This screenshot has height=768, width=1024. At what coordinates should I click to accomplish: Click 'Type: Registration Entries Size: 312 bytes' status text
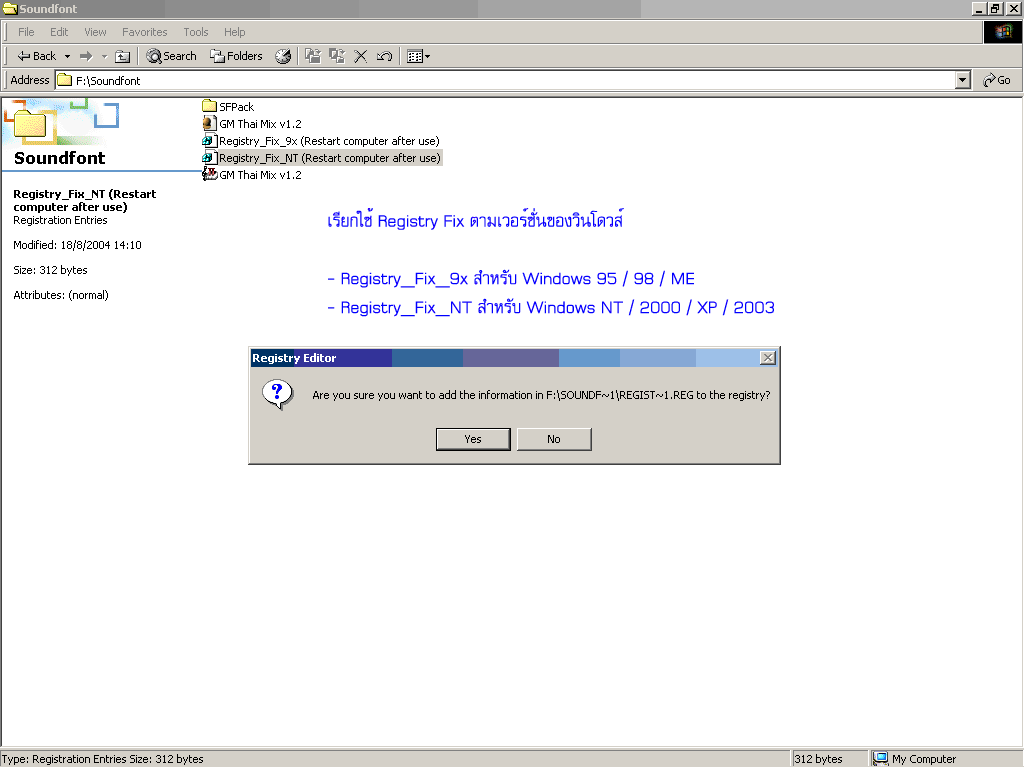102,759
